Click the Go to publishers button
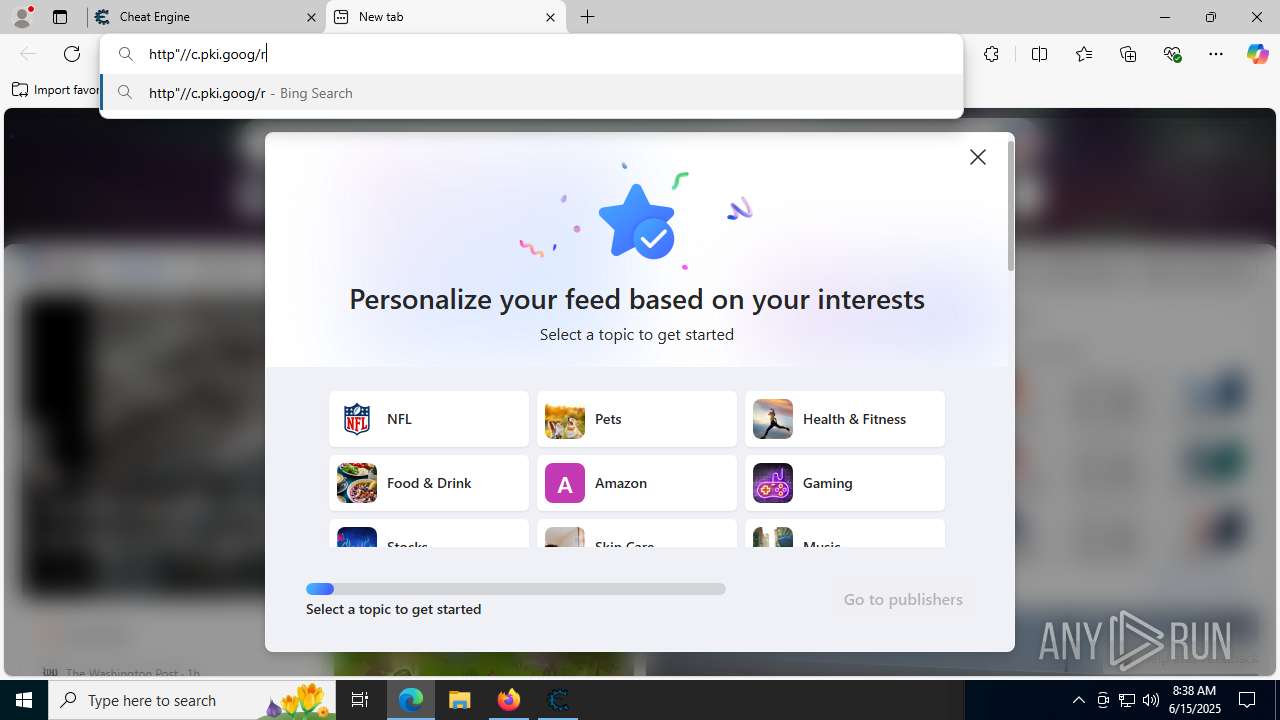The width and height of the screenshot is (1280, 720). 903,599
